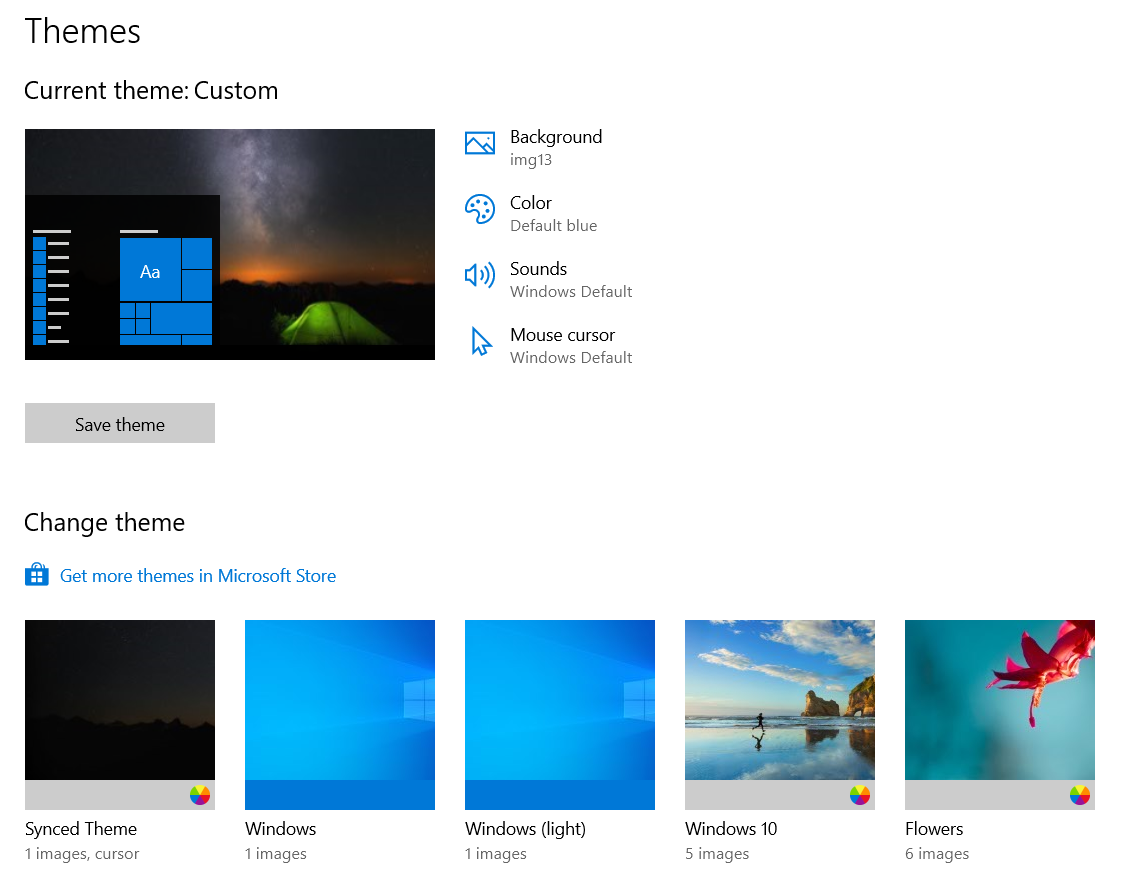Image resolution: width=1121 pixels, height=878 pixels.
Task: Click '1 images, cursor' caption
Action: (x=82, y=854)
